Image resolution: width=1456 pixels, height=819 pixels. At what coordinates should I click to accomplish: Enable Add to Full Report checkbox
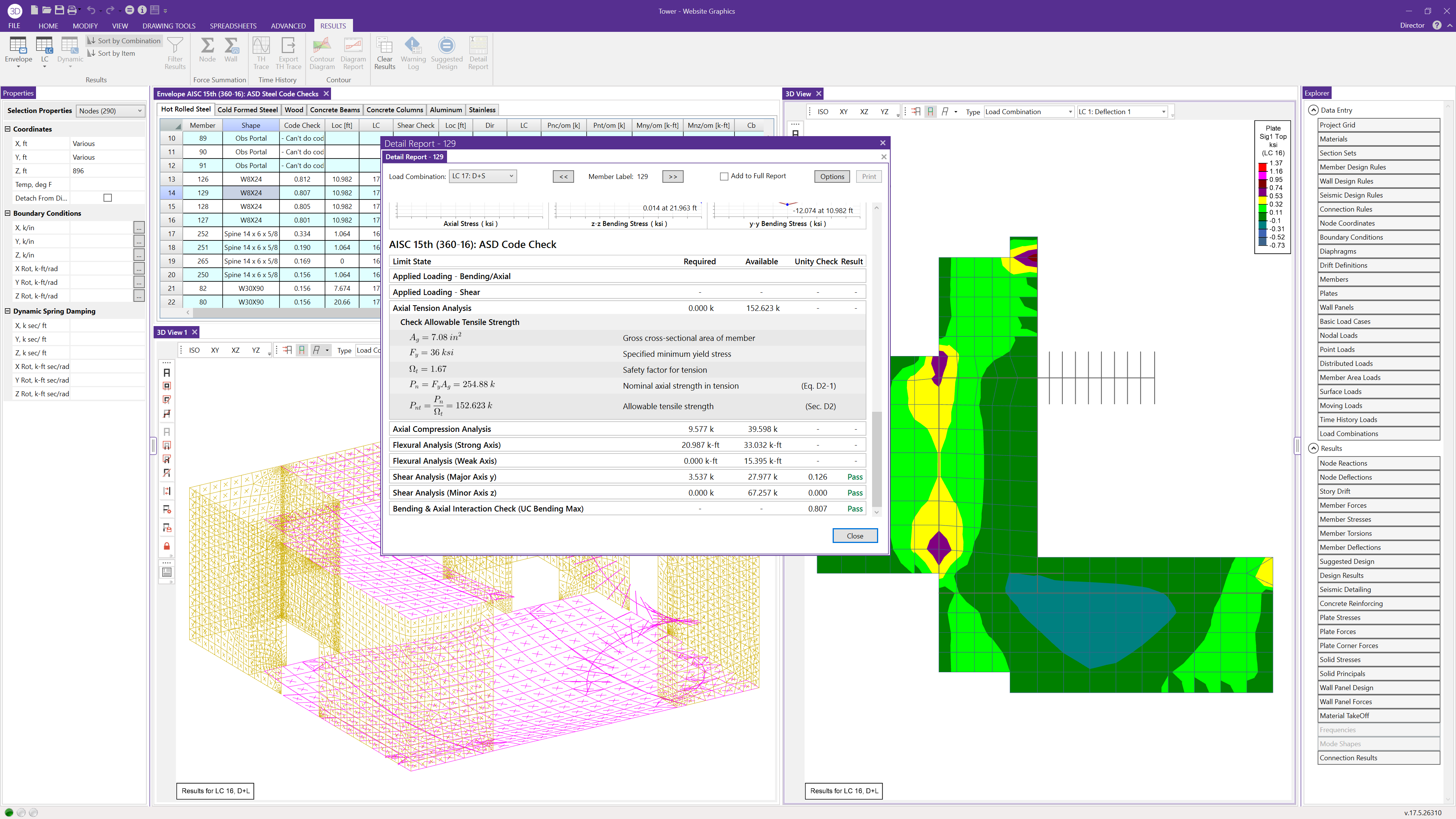click(724, 176)
